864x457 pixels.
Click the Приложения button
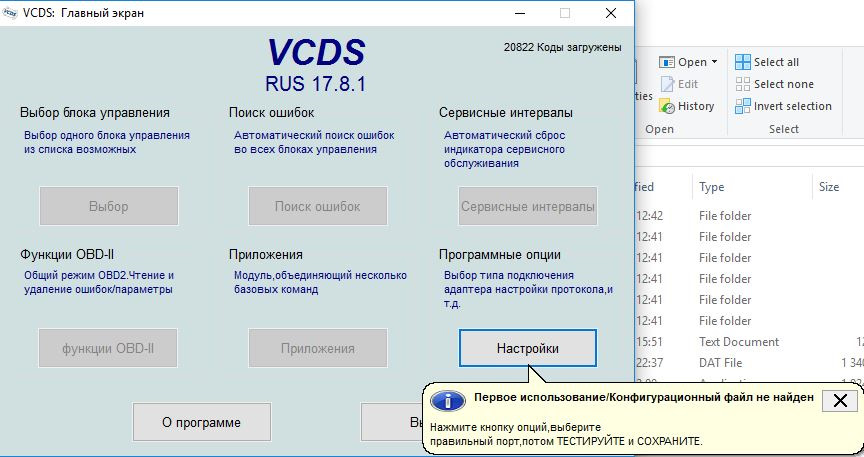pos(317,348)
